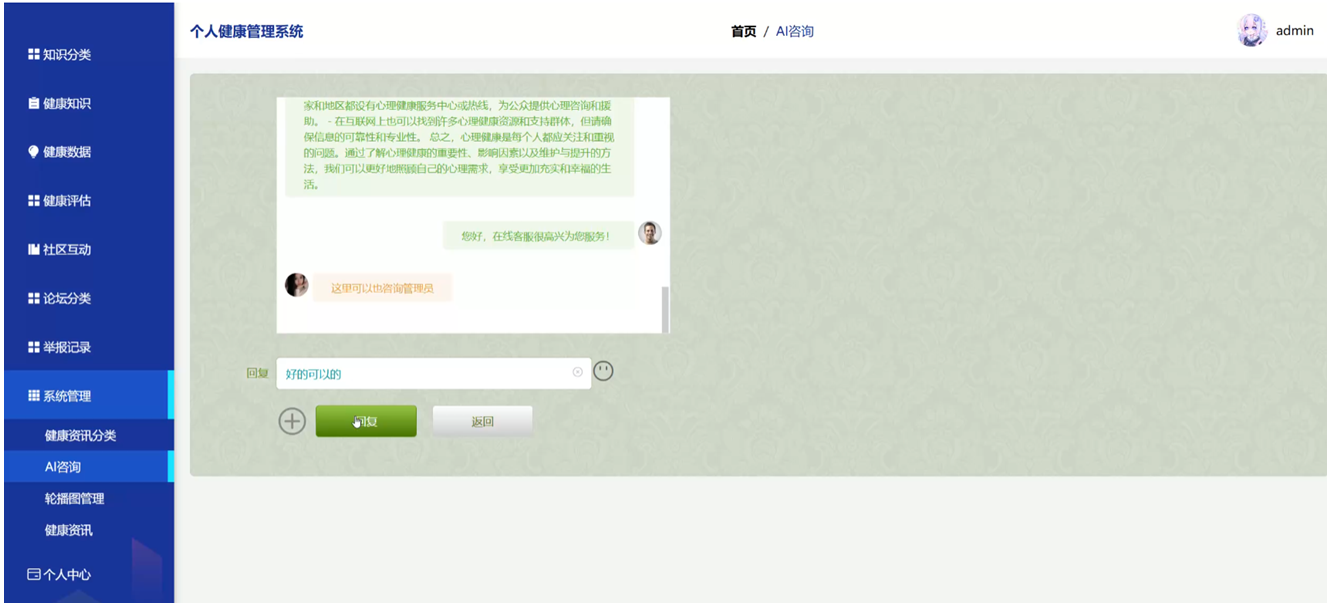Screen dimensions: 1331x604
Task: Click the 举报记录 grid icon
Action: (34, 348)
